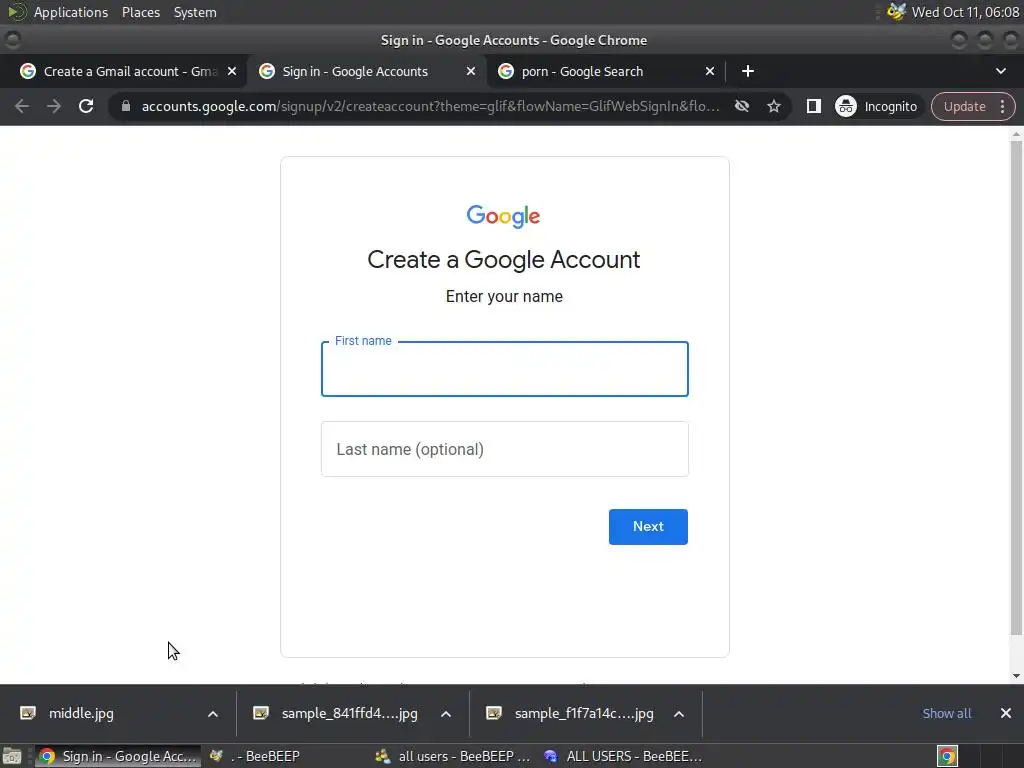Close the downloads bar
Viewport: 1024px width, 768px height.
point(1006,713)
